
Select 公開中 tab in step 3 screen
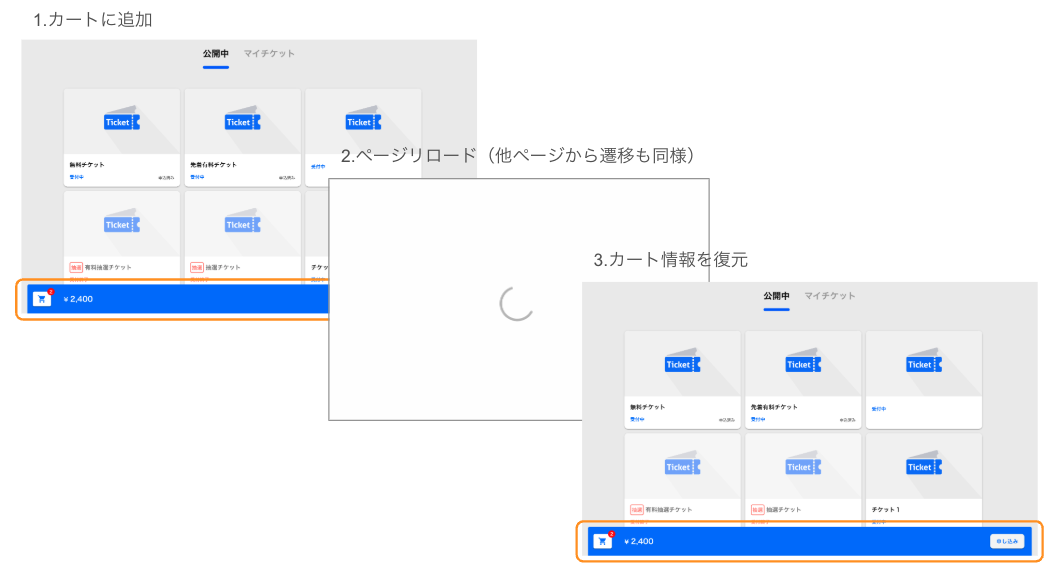776,296
